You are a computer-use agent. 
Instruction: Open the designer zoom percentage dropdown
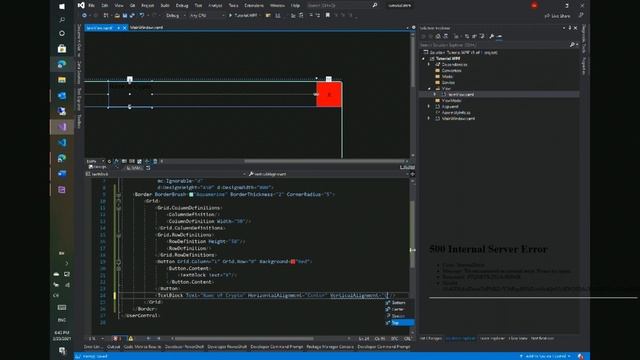(x=96, y=161)
